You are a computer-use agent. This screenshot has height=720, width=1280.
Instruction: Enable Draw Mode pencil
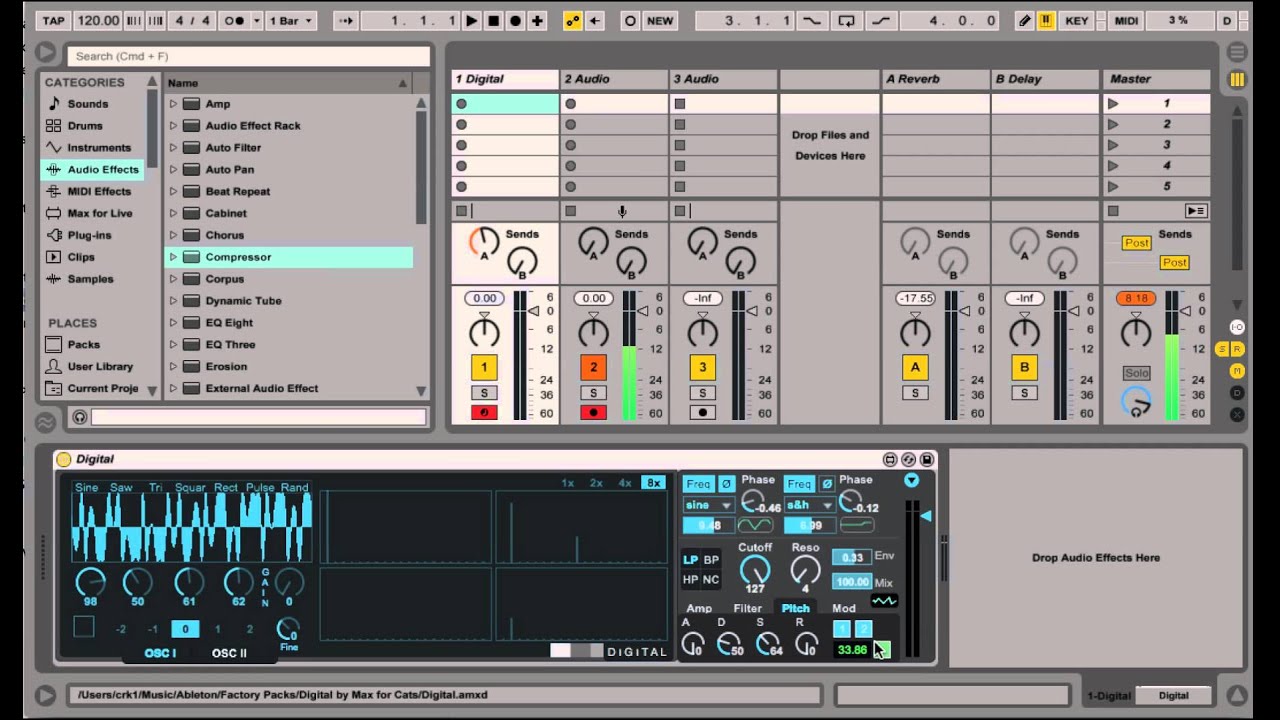pyautogui.click(x=1025, y=20)
